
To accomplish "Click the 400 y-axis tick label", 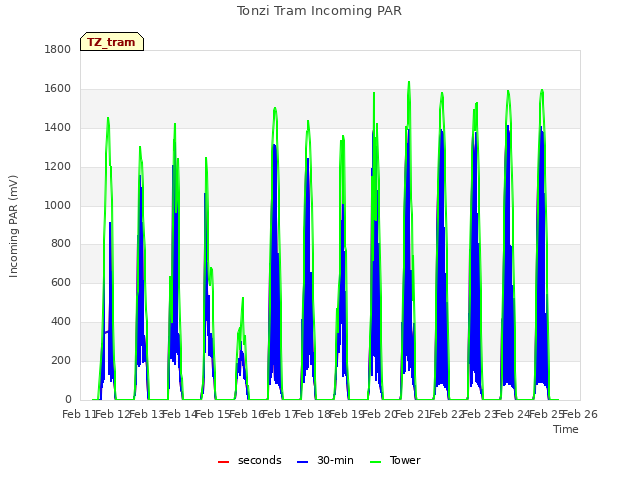I will pos(61,322).
